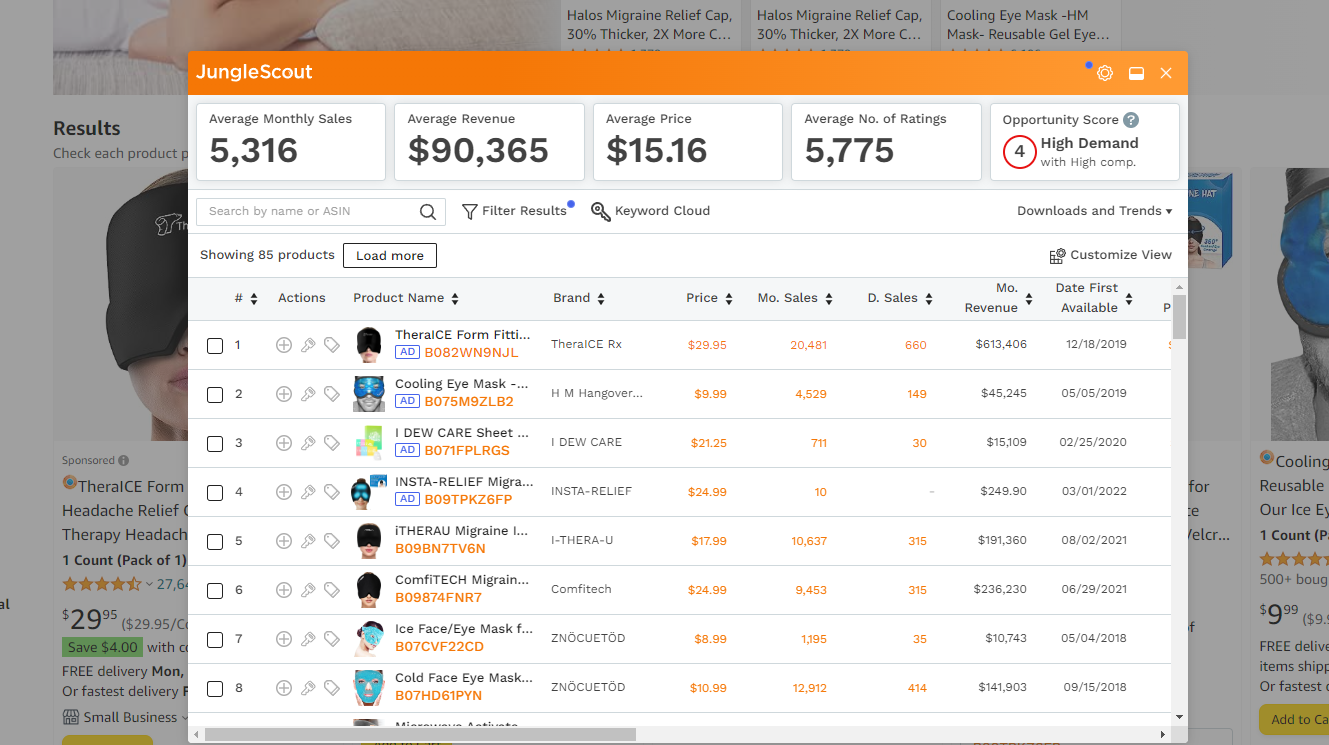
Task: Click the Average Revenue card
Action: 489,142
